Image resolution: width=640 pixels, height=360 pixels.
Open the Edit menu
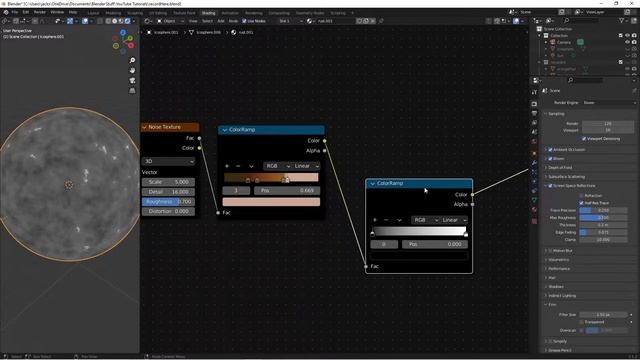tap(26, 12)
